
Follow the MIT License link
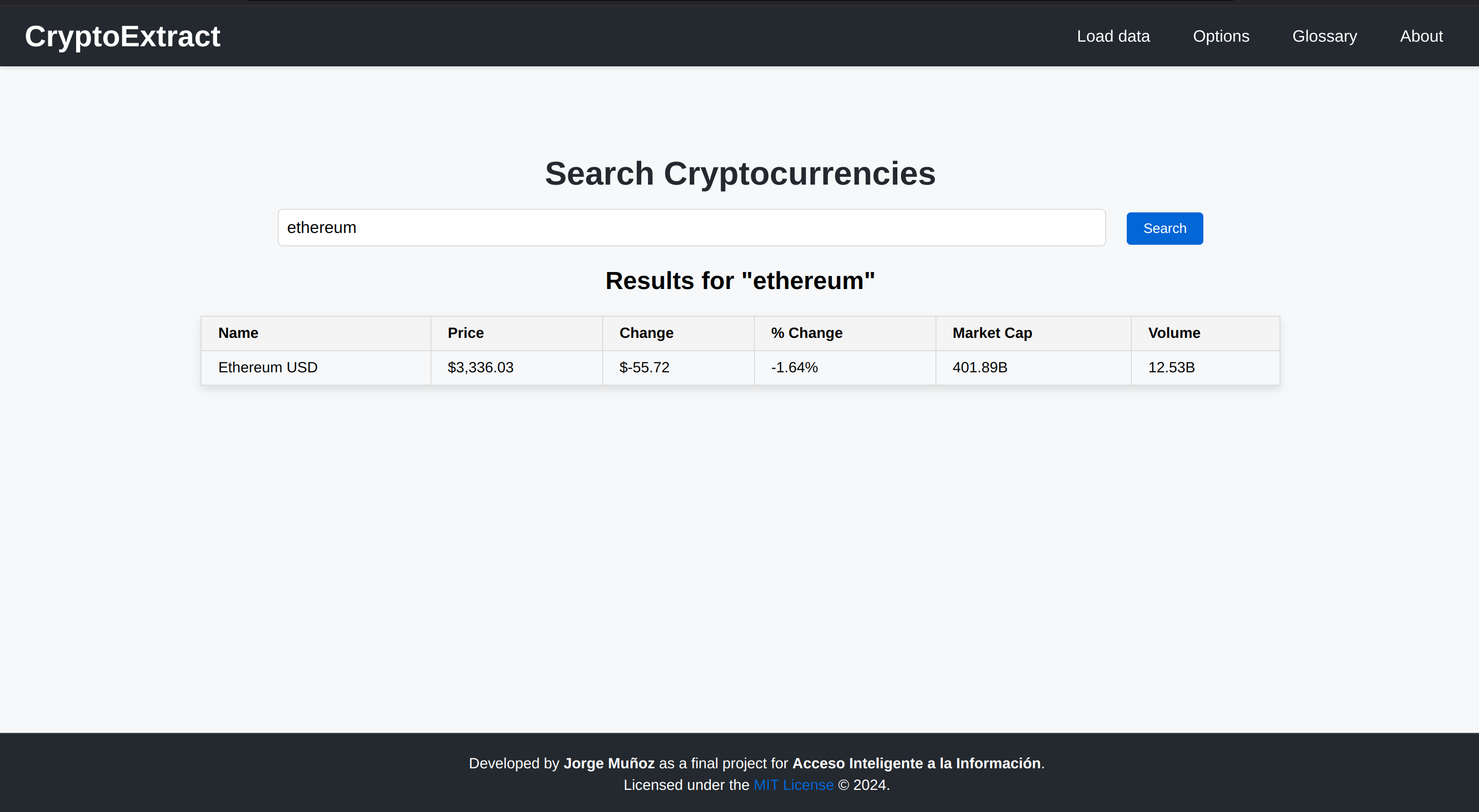click(x=793, y=784)
